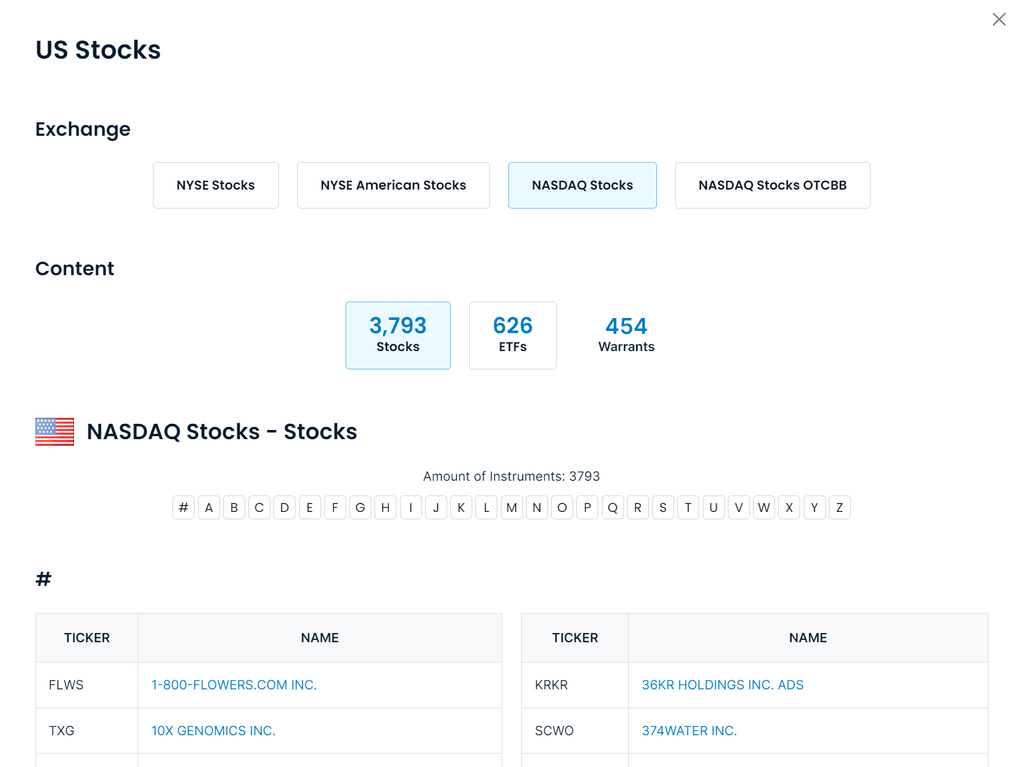This screenshot has width=1024, height=767.
Task: Click the left table TICKER header
Action: [87, 638]
